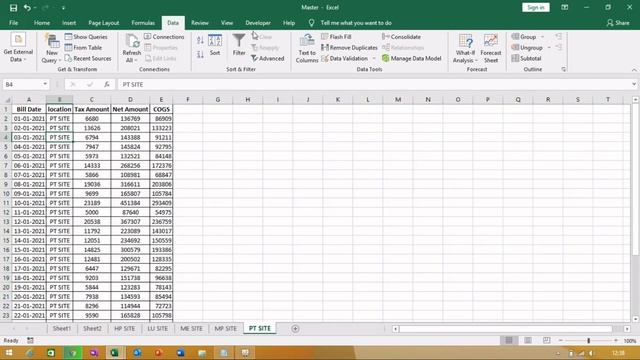Open the Page Layout tab
This screenshot has width=640, height=360.
click(104, 23)
